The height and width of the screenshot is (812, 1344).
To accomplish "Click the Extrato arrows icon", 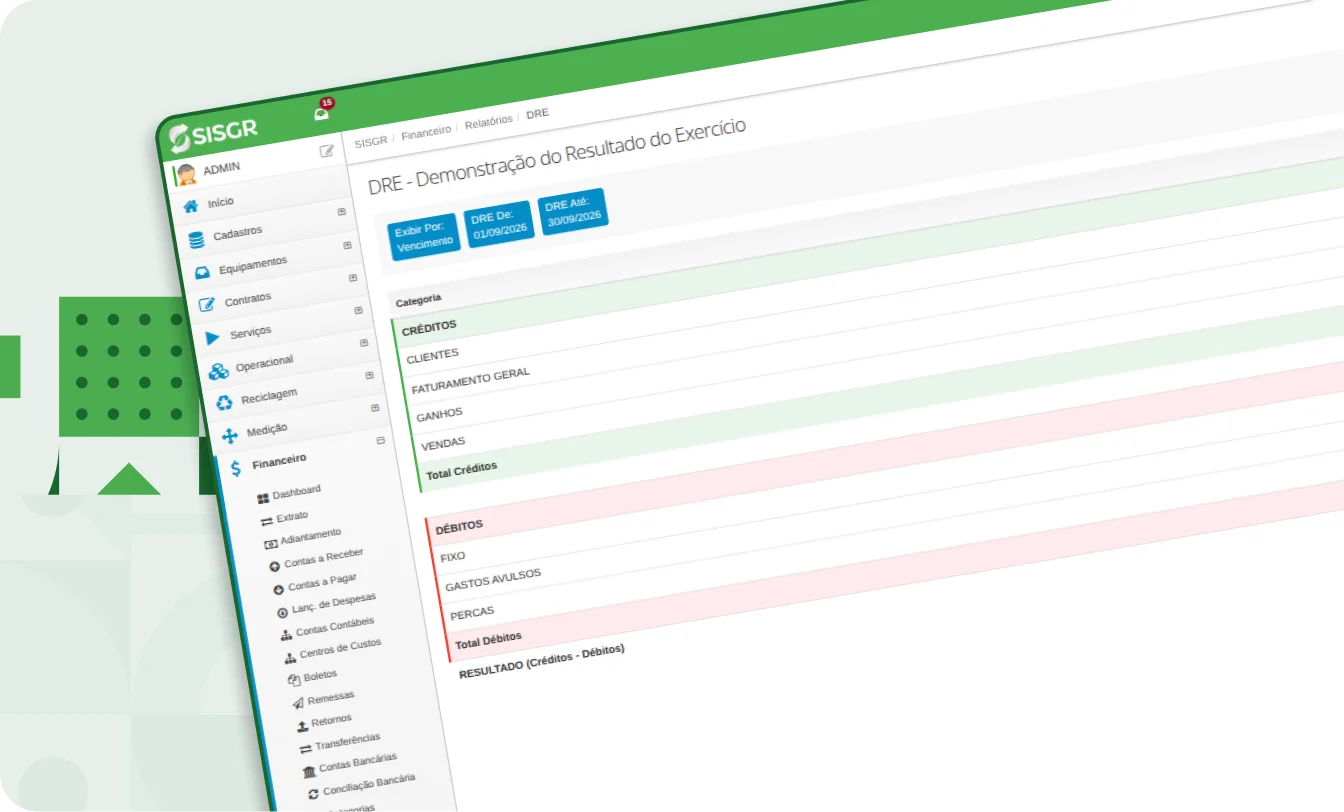I will click(266, 521).
